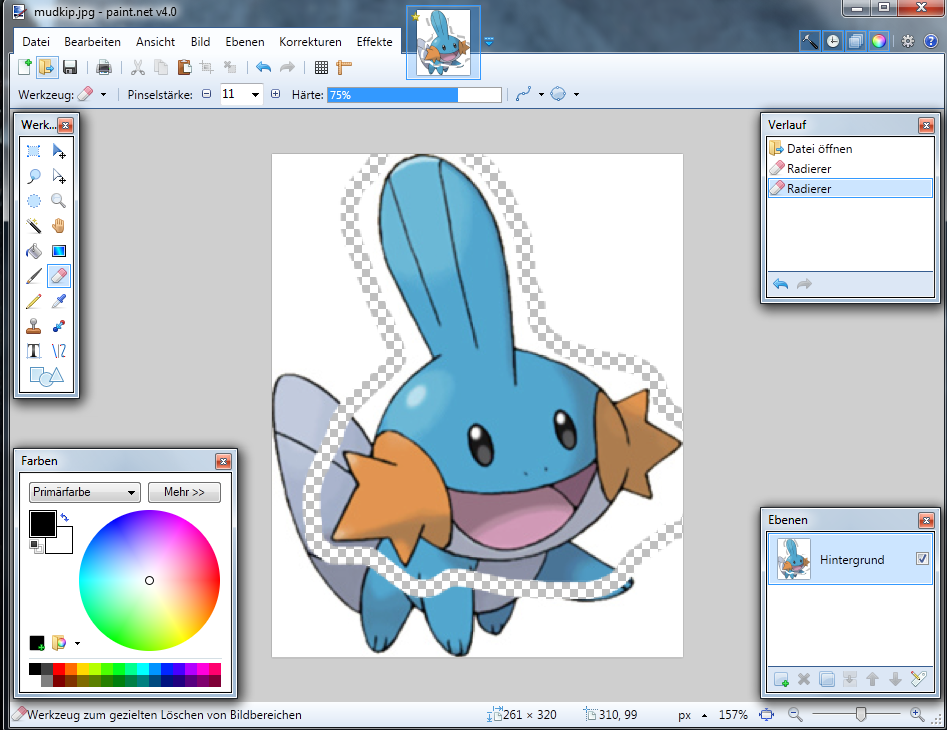Swap primary and secondary colors
The height and width of the screenshot is (730, 947).
(x=65, y=517)
